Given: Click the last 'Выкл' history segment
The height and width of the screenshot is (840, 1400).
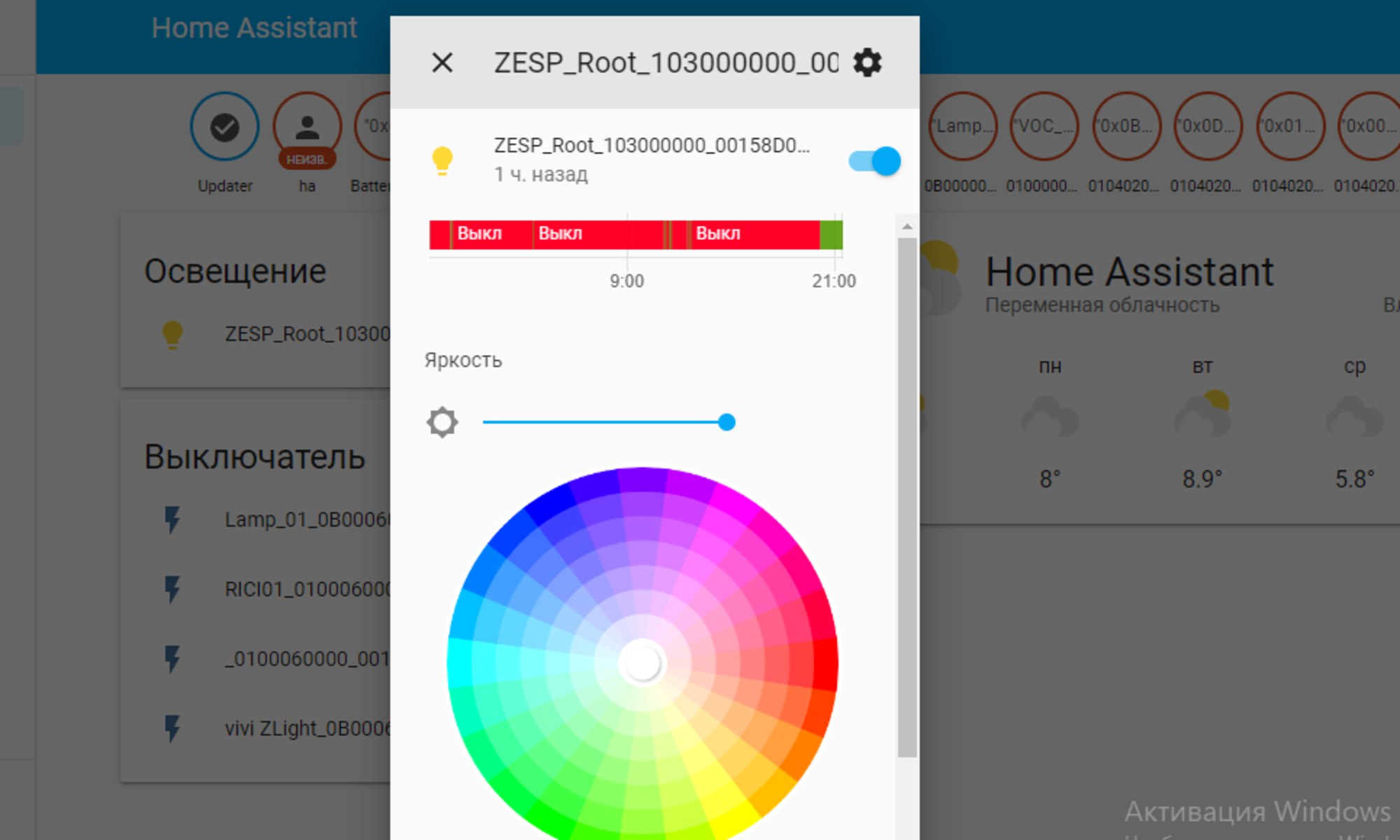Looking at the screenshot, I should pos(754,234).
